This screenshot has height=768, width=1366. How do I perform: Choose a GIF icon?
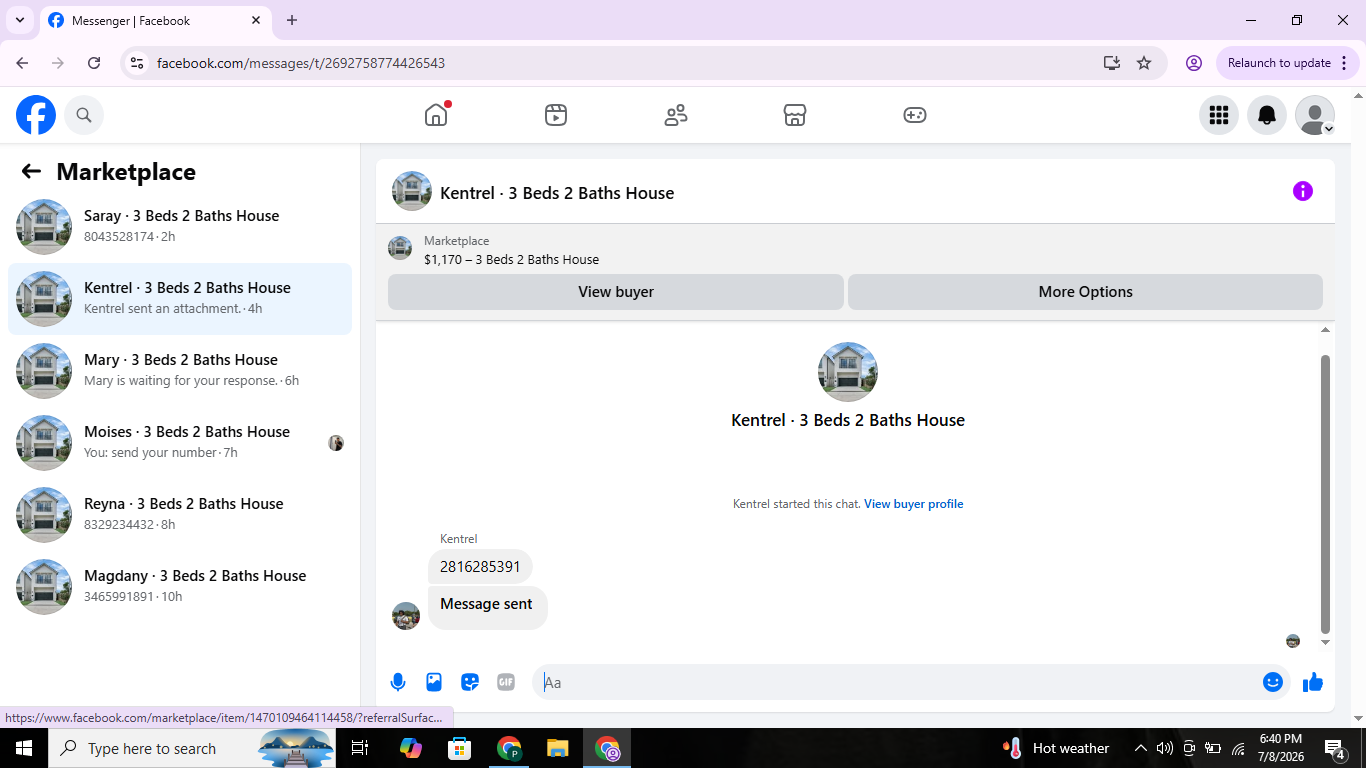click(x=506, y=682)
